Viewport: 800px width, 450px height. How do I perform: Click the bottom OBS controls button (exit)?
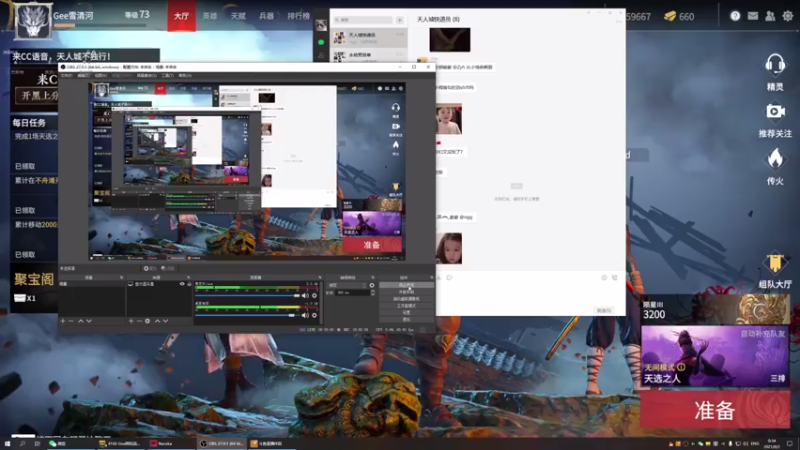click(x=407, y=319)
